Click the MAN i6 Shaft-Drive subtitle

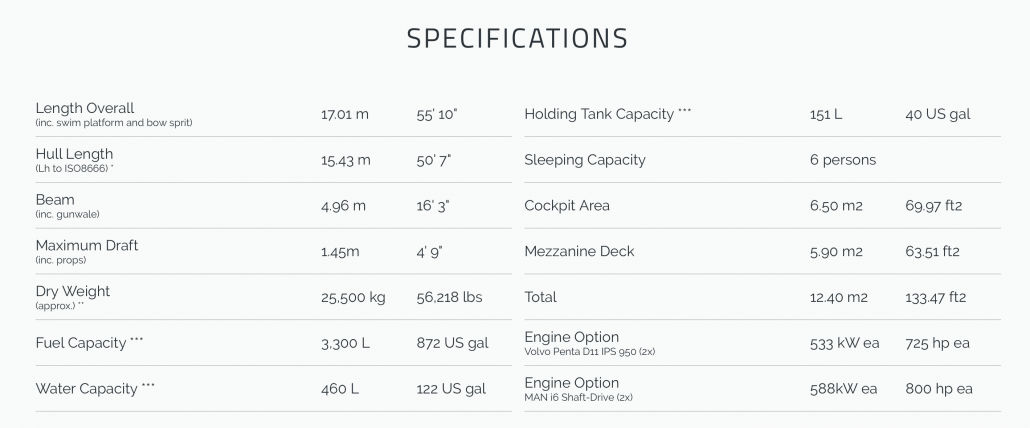click(x=578, y=398)
